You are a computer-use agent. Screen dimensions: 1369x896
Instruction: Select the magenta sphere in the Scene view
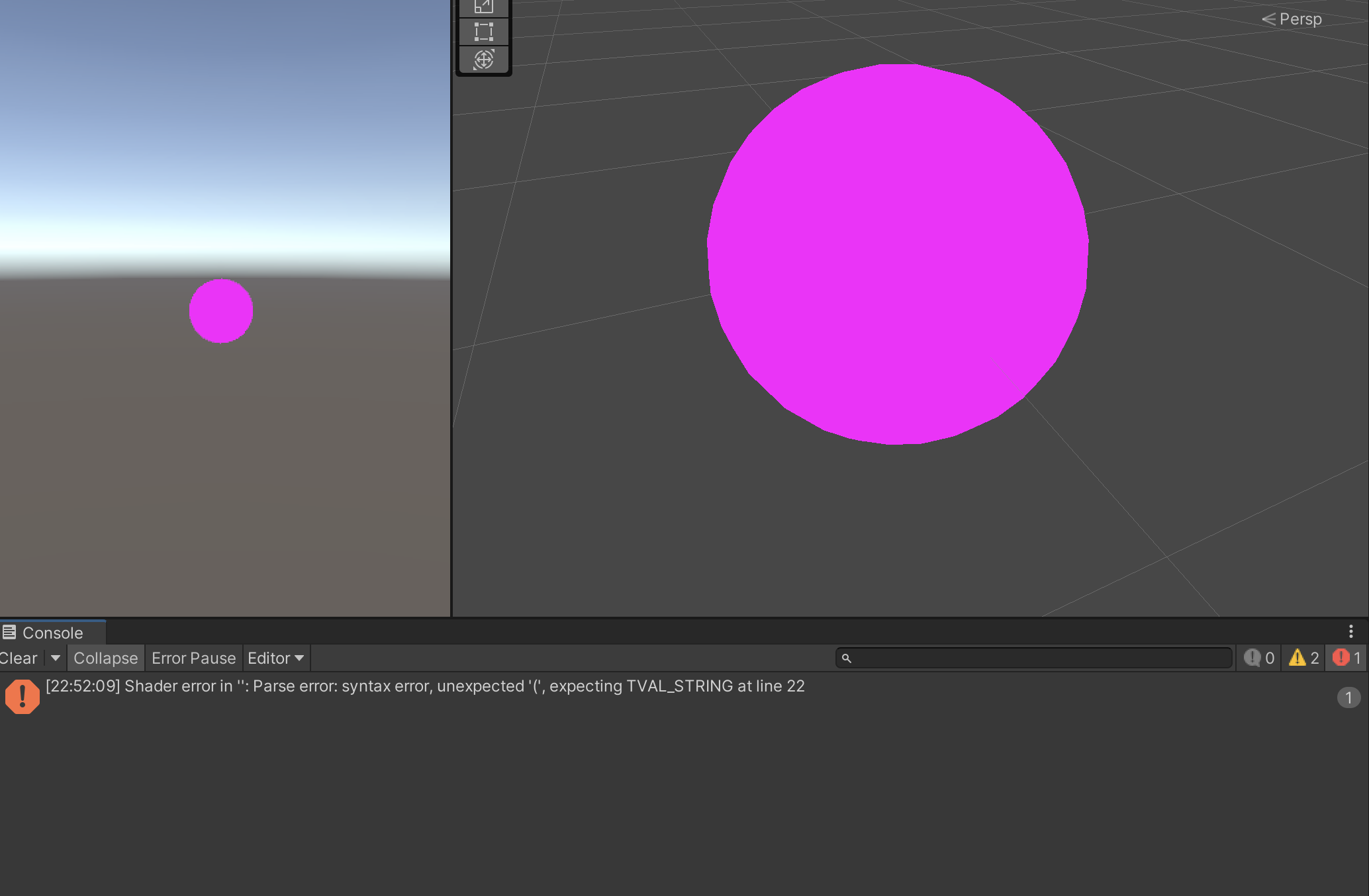[x=897, y=255]
